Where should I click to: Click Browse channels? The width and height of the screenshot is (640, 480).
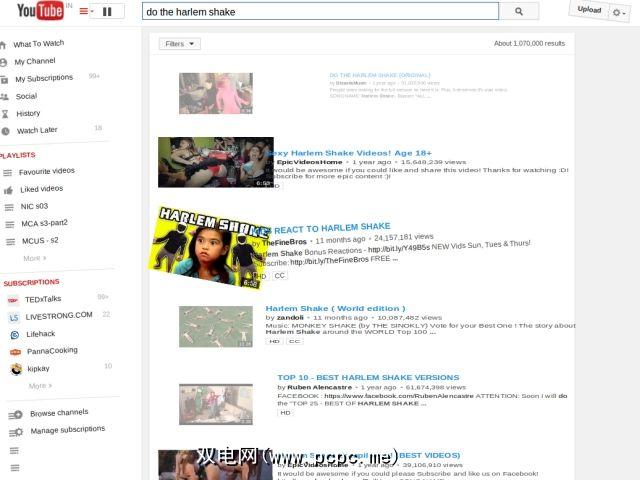(59, 413)
